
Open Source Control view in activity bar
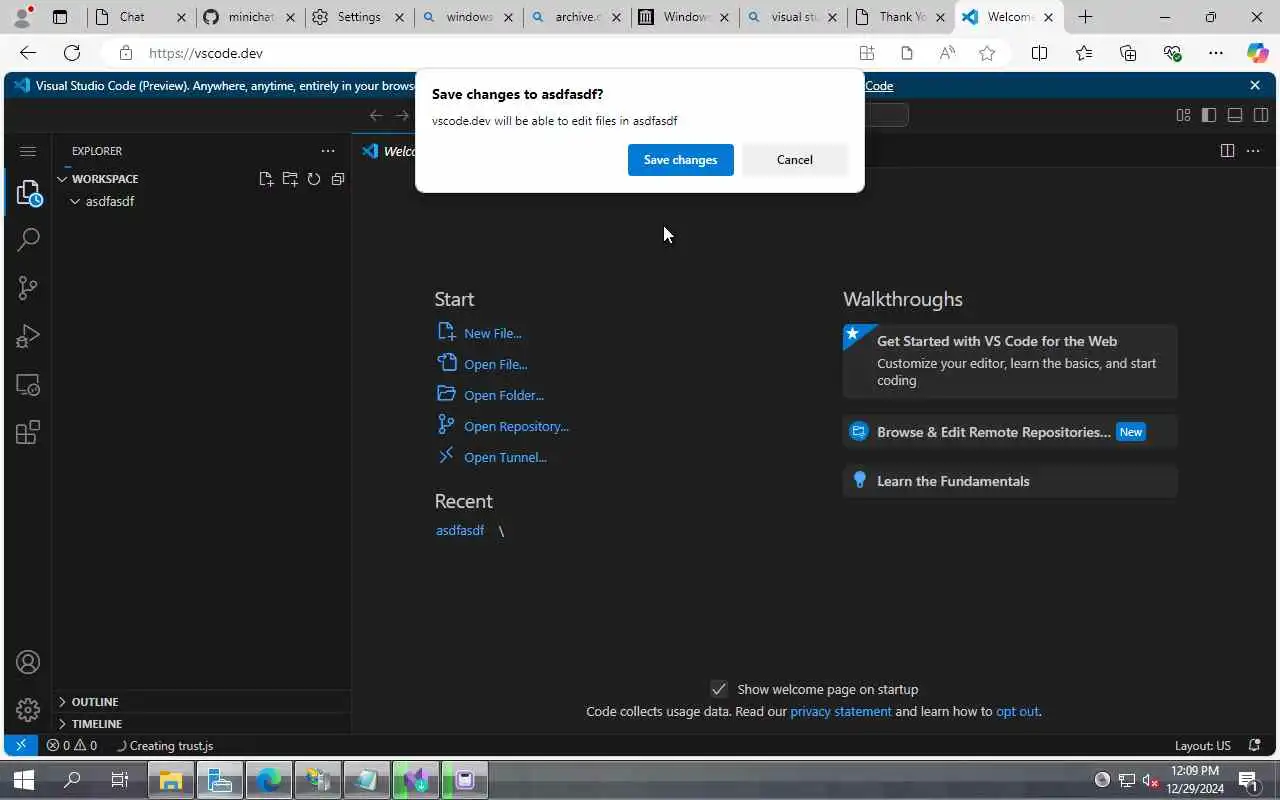pos(28,287)
